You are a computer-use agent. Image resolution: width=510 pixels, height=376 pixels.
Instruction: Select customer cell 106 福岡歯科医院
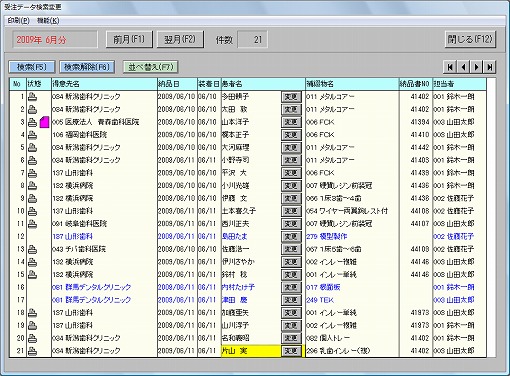pyautogui.click(x=104, y=135)
